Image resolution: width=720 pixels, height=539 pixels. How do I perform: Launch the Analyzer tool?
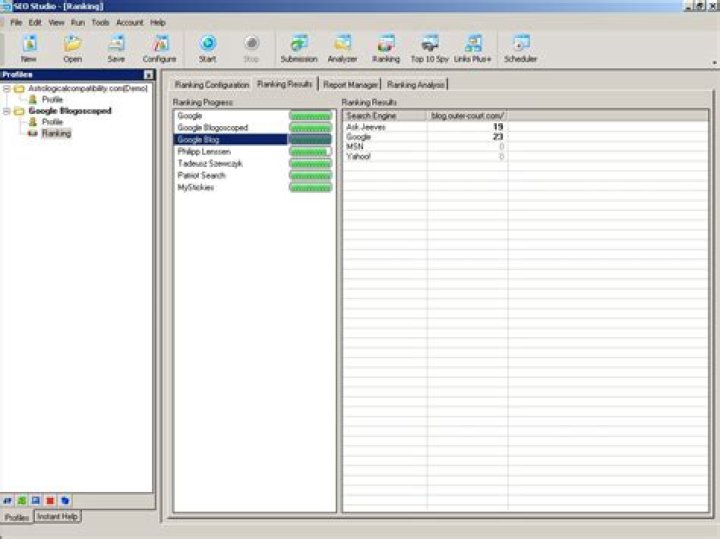[x=342, y=48]
